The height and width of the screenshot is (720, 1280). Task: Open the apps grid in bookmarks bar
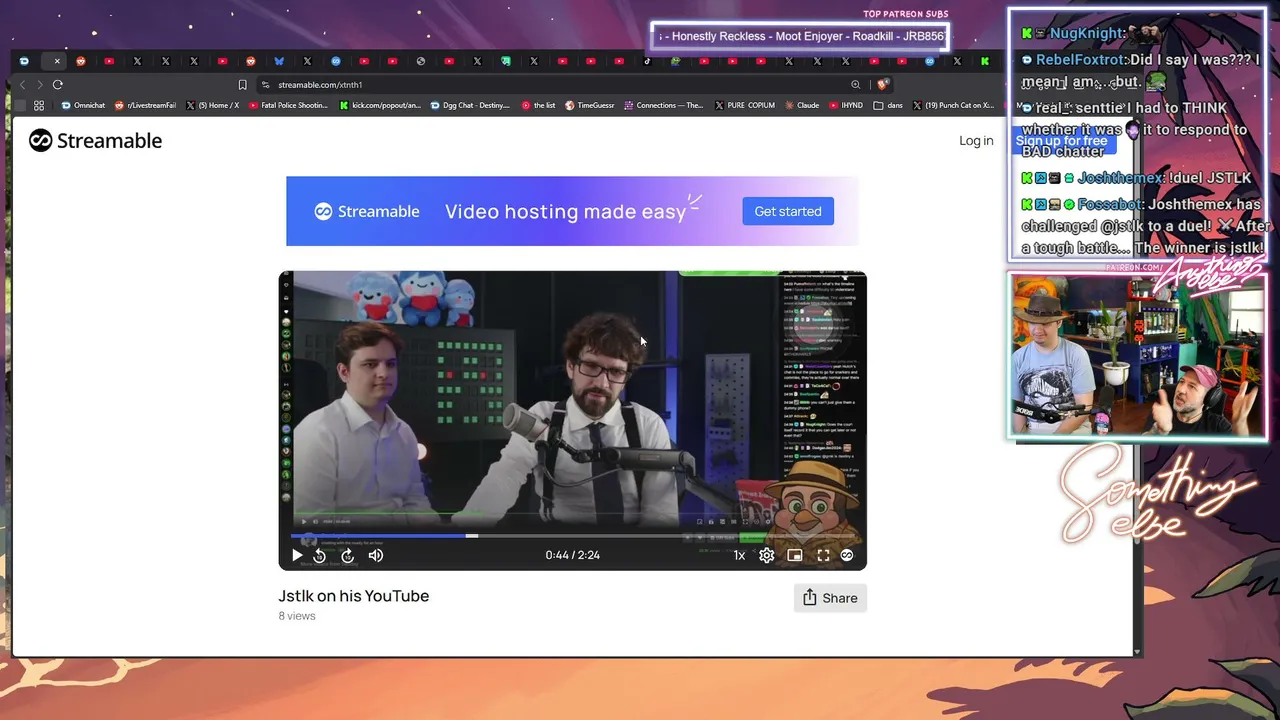[x=39, y=105]
